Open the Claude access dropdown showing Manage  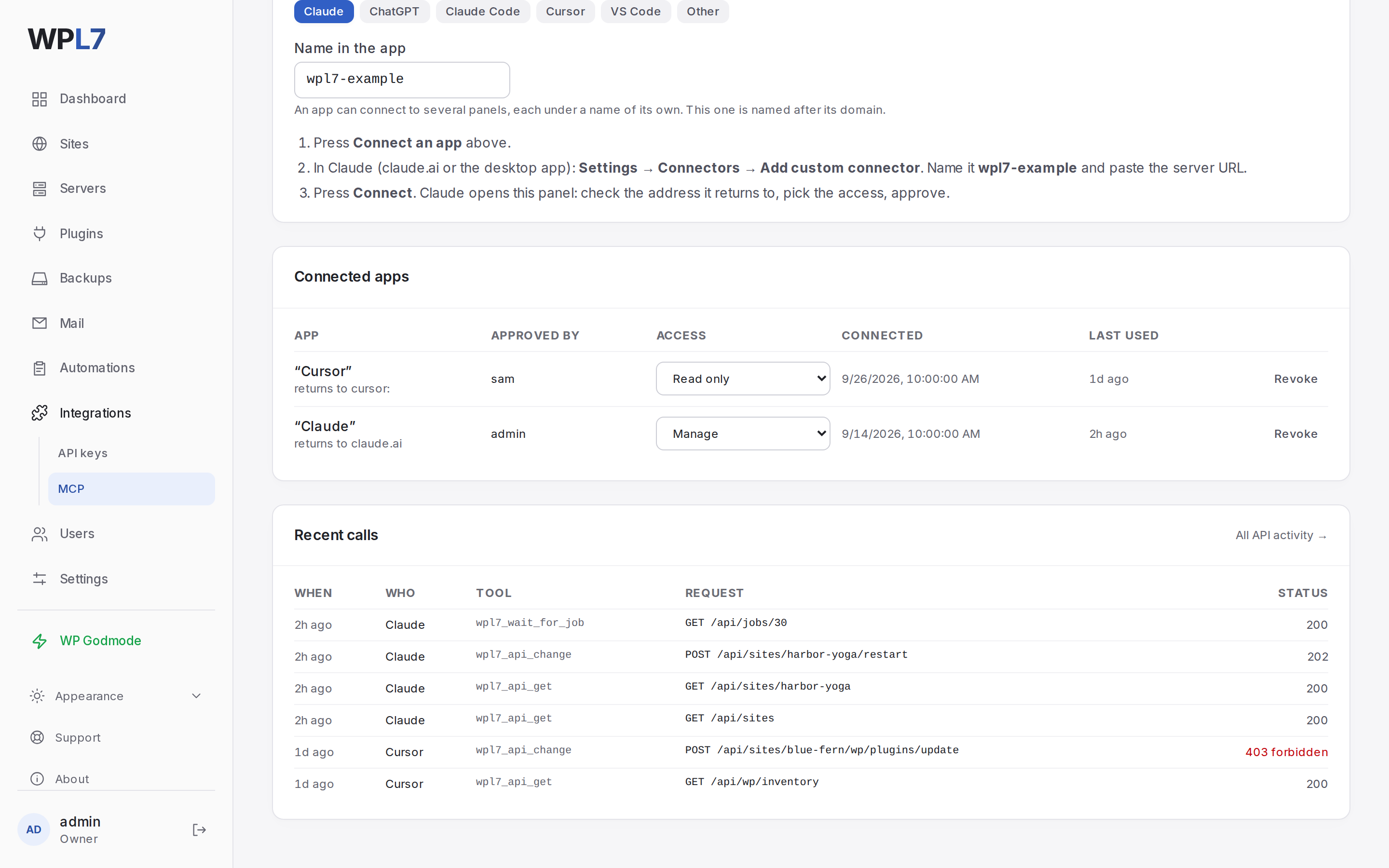pyautogui.click(x=743, y=434)
